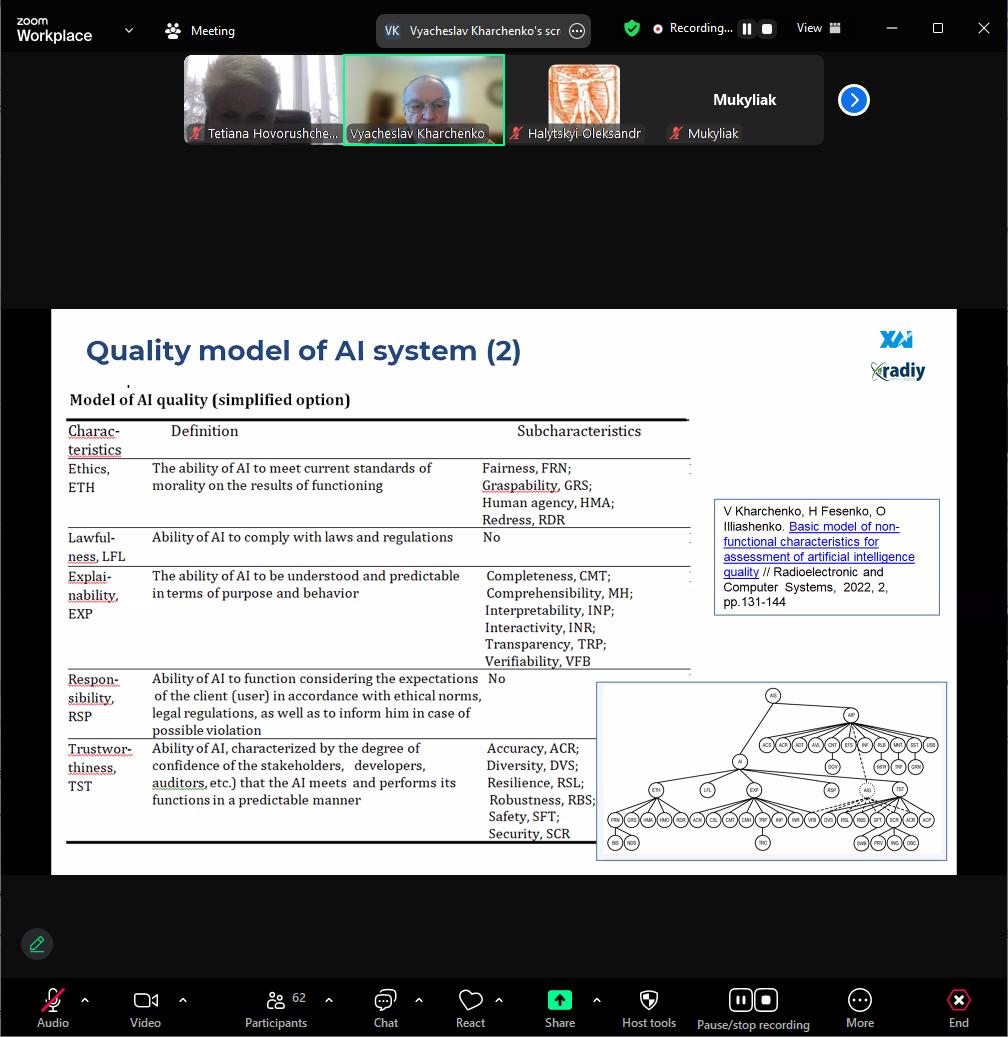Pause the recording in top bar
Screen dimensions: 1008x1037
click(746, 29)
